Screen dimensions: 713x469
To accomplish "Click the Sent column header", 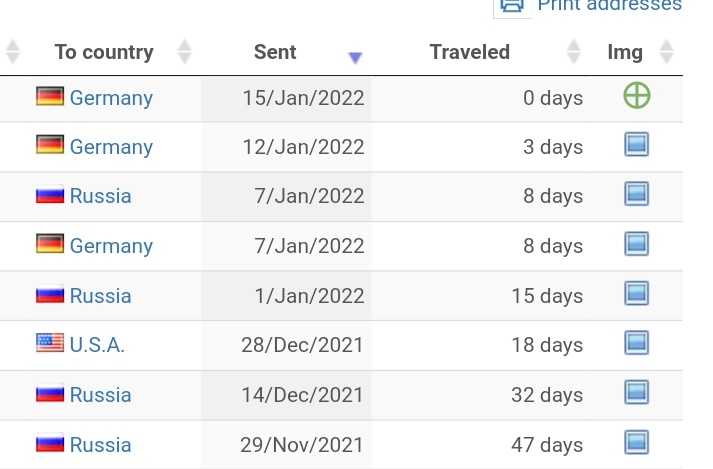I will click(x=275, y=52).
